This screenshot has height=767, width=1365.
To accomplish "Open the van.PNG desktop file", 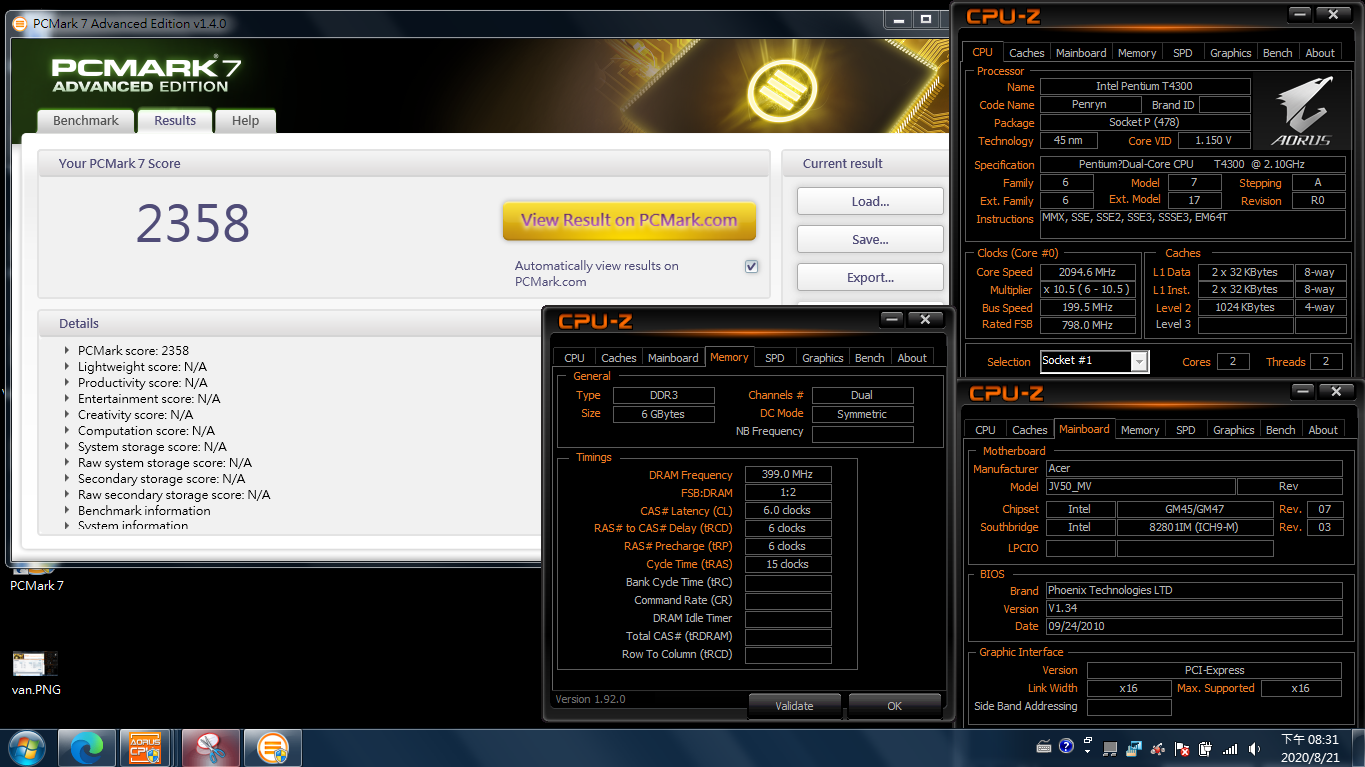I will coord(36,671).
